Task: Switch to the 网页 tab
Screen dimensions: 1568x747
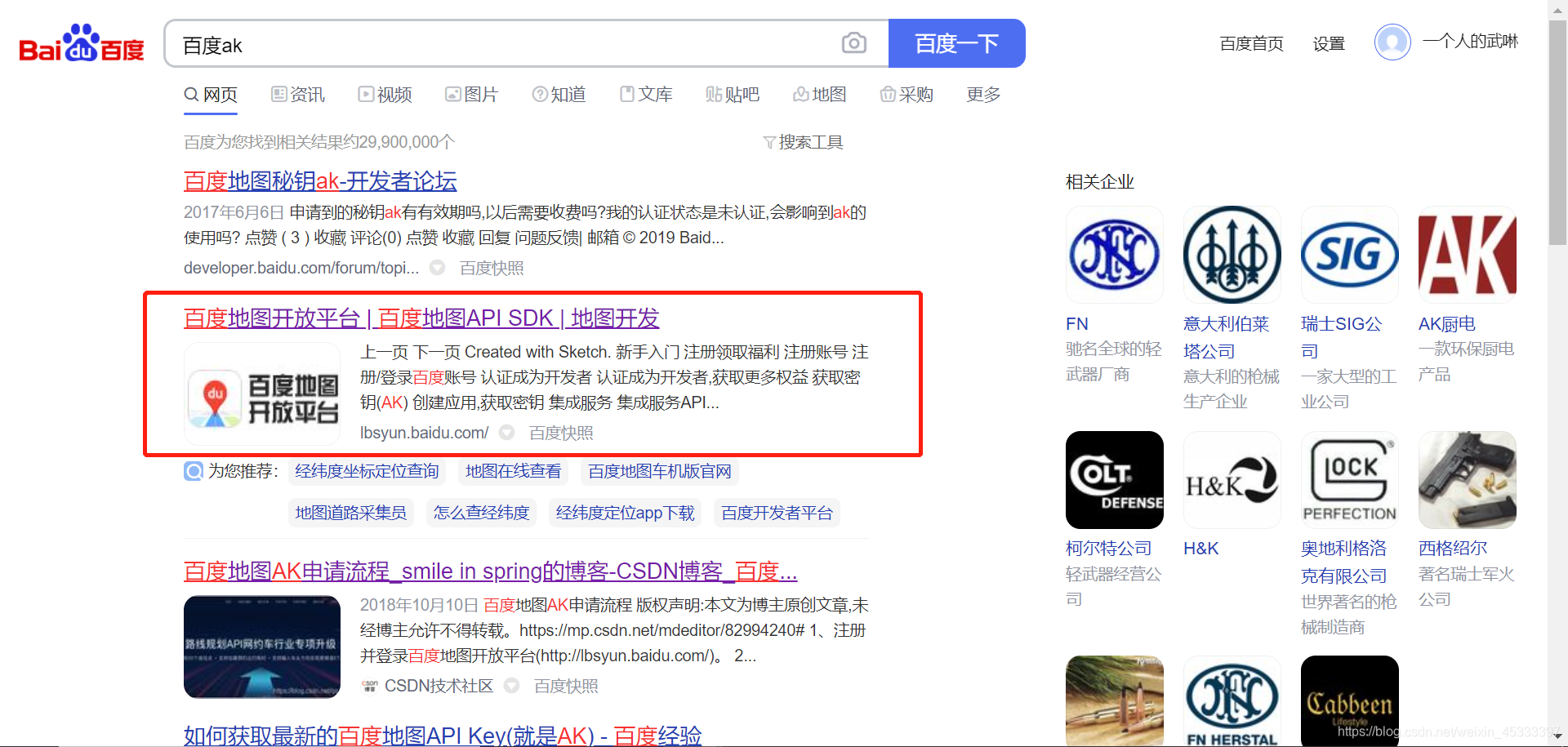Action: point(211,95)
